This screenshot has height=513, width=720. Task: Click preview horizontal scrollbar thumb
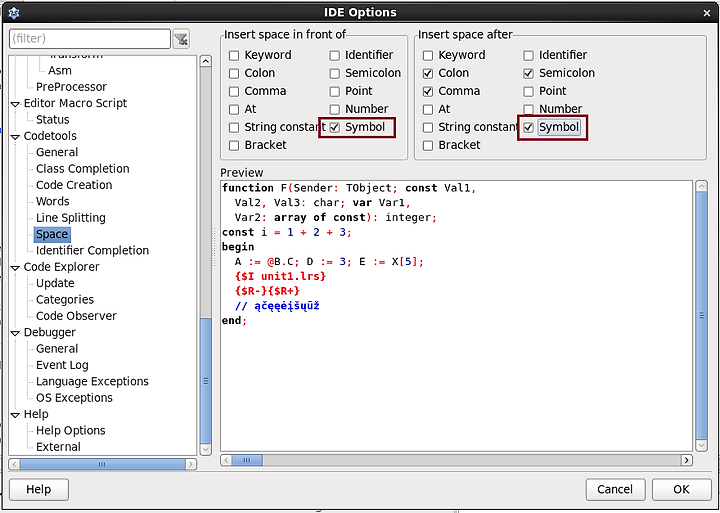(x=247, y=460)
